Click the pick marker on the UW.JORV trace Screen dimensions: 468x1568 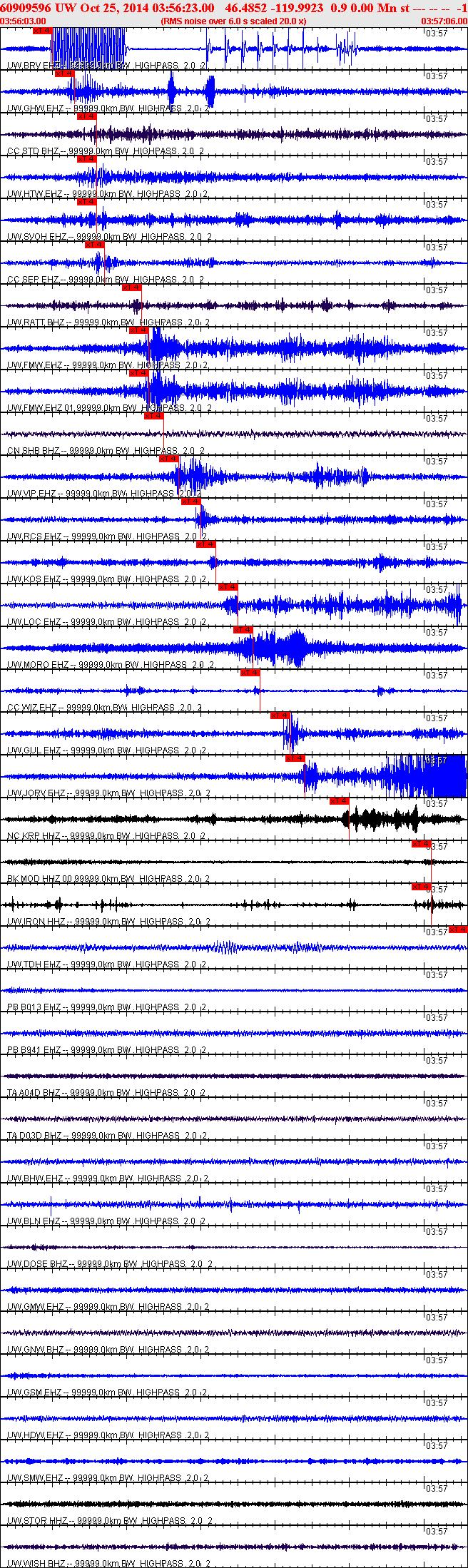tap(295, 758)
